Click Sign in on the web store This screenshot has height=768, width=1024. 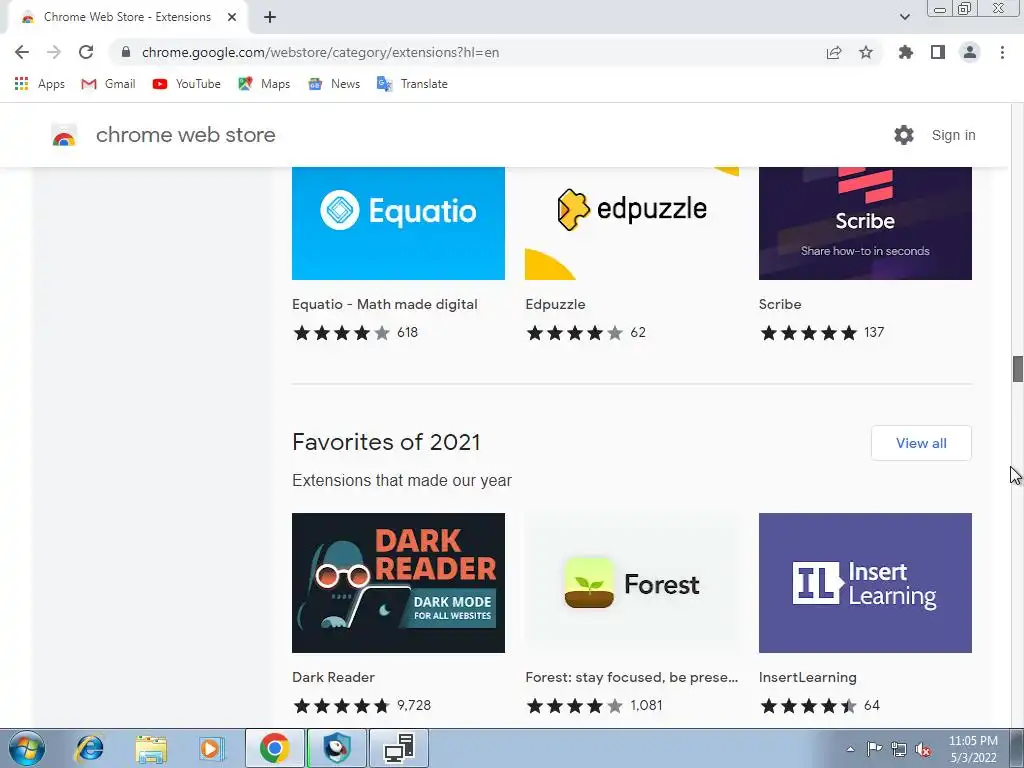pos(953,135)
